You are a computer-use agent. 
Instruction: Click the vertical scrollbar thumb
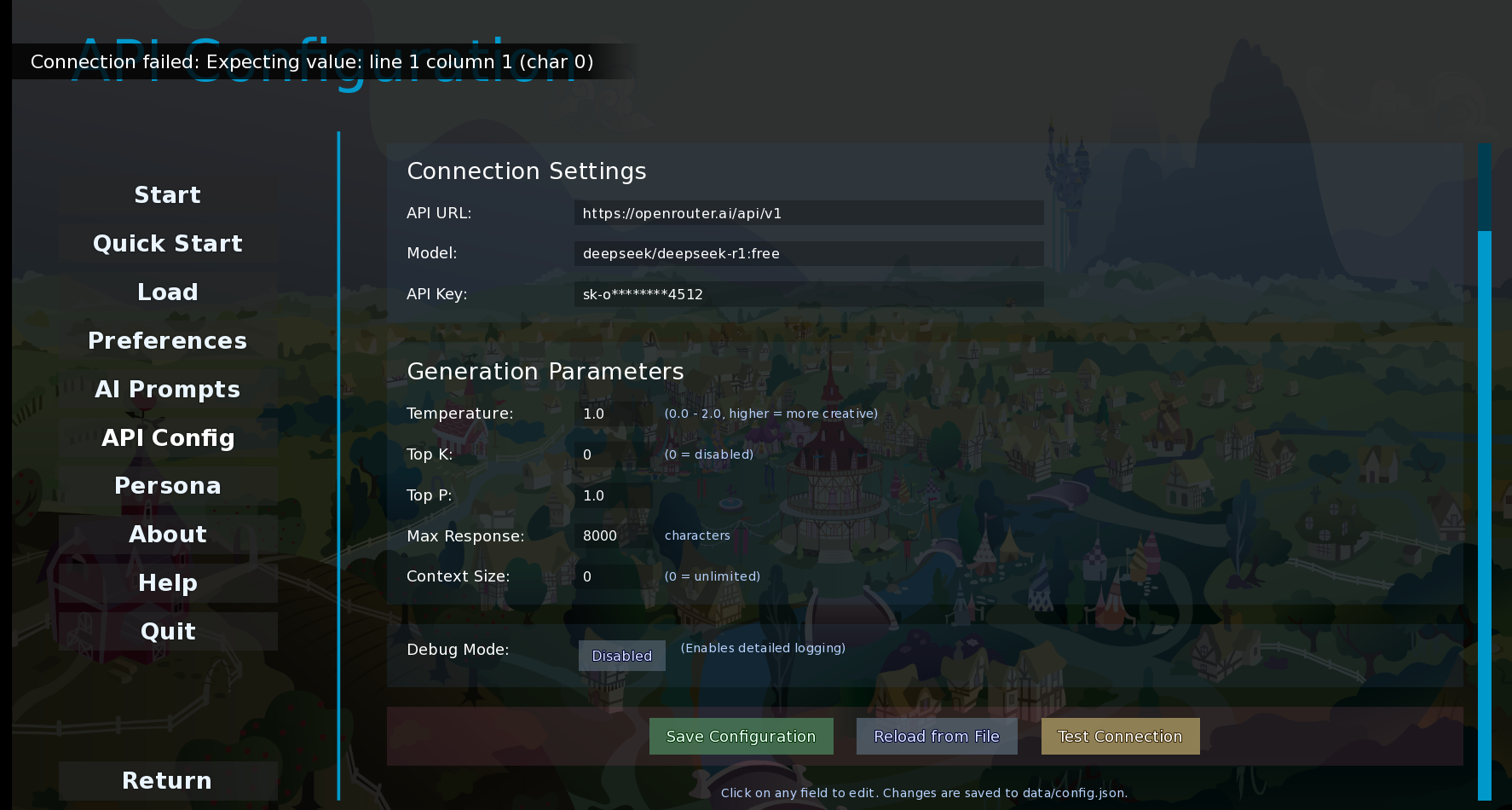click(1485, 515)
